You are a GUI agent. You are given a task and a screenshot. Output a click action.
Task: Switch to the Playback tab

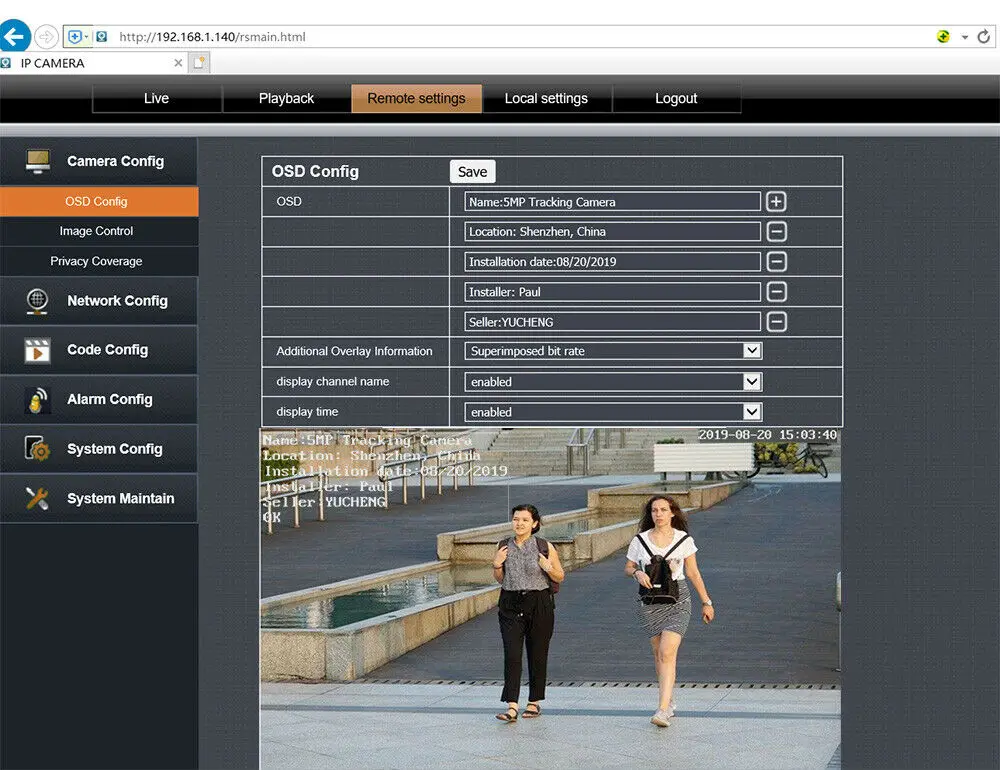click(x=286, y=98)
